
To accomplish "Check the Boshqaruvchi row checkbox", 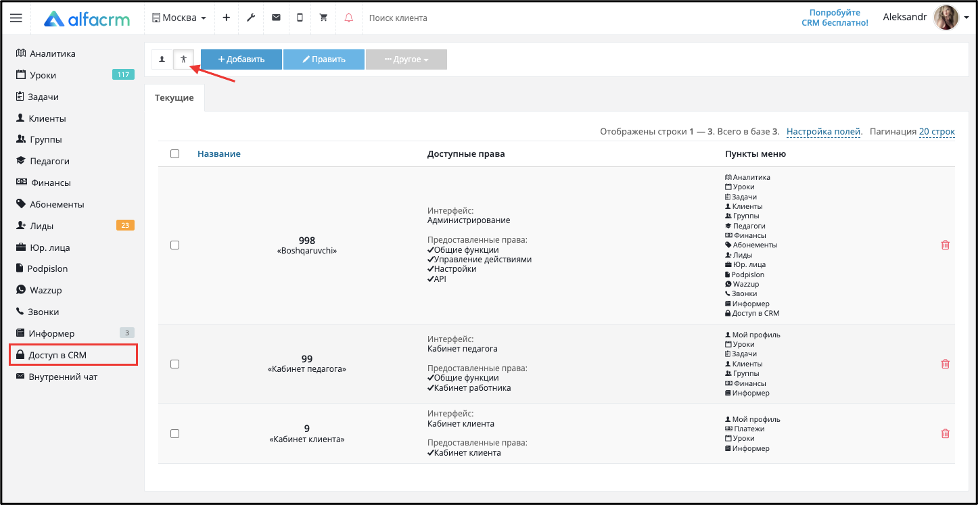I will [175, 246].
